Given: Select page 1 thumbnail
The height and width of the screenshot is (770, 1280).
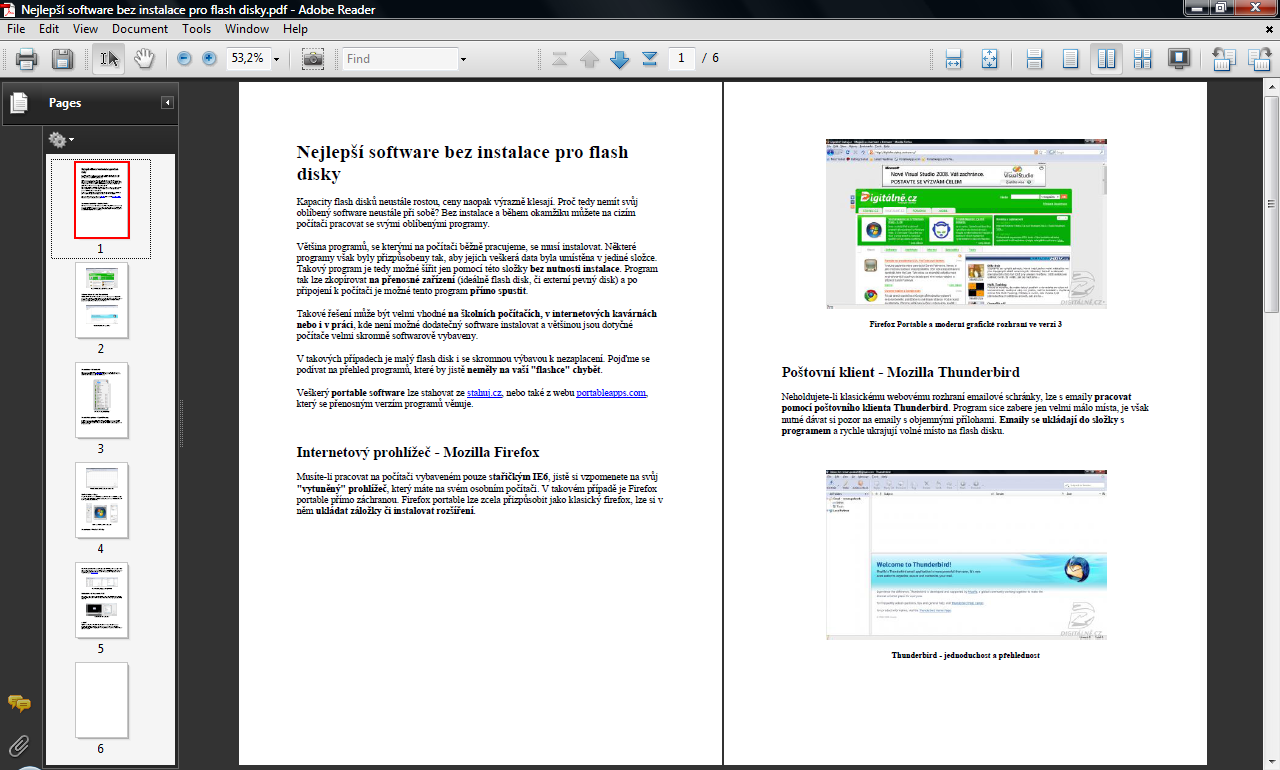Looking at the screenshot, I should [101, 200].
